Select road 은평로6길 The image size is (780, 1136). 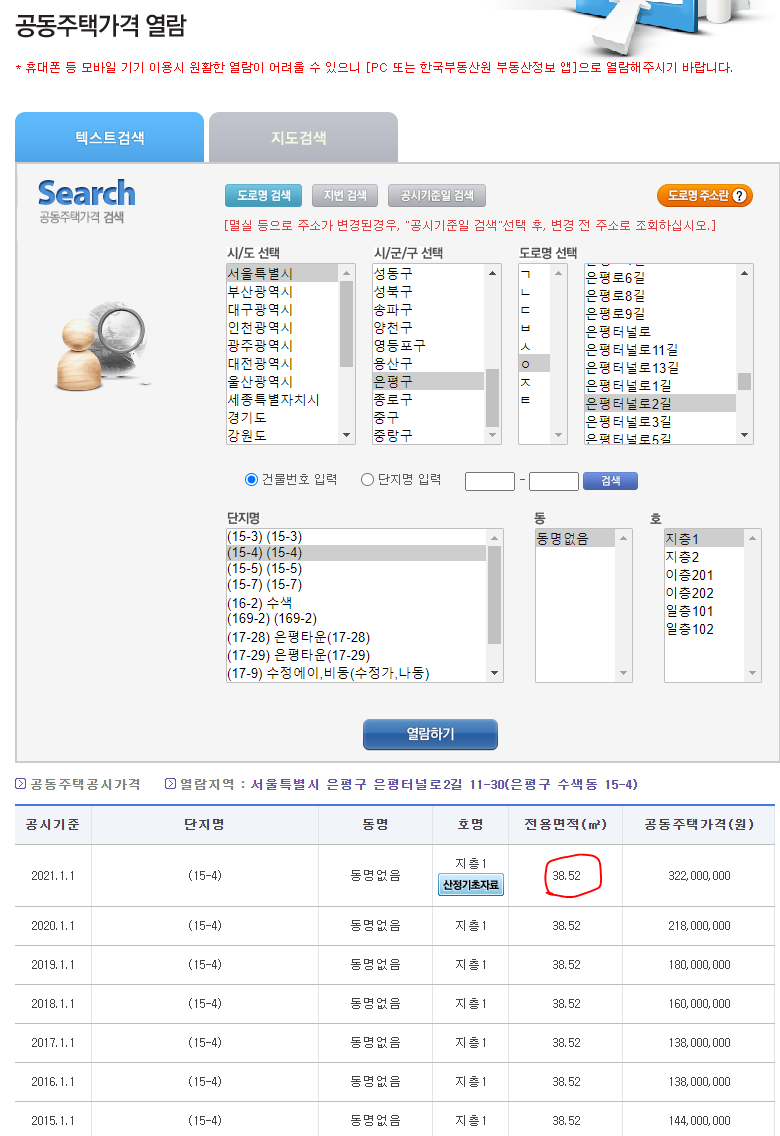661,277
